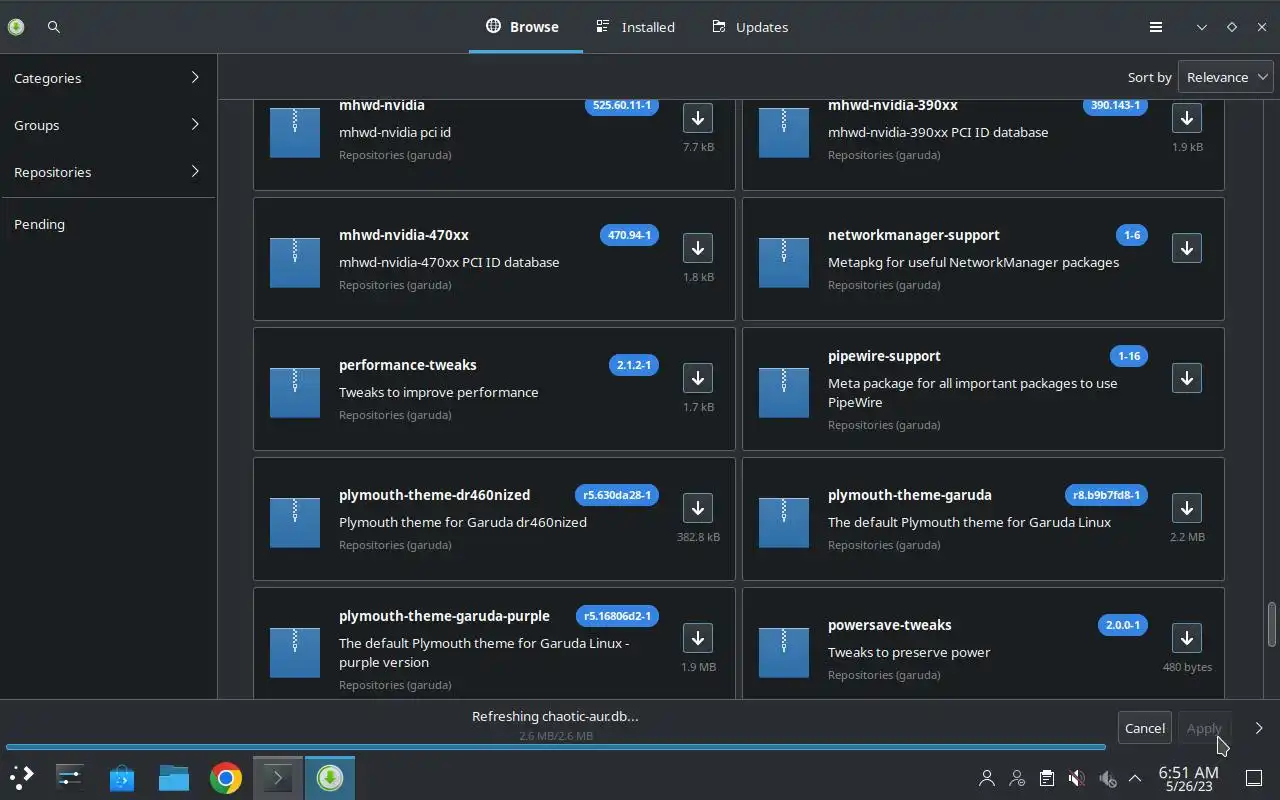
Task: Click the chaotic-aur refresh progress bar
Action: click(555, 747)
